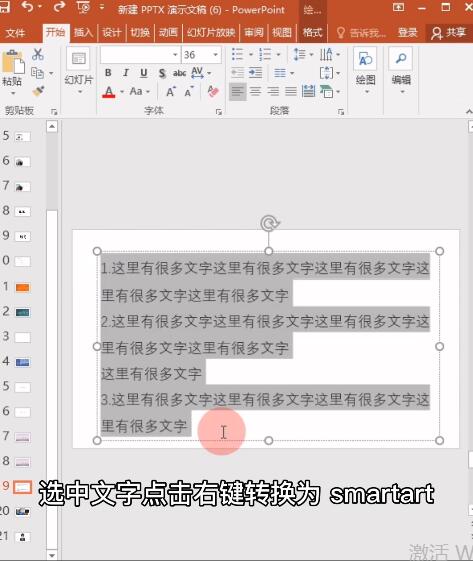Click the 共享 share button

449,33
